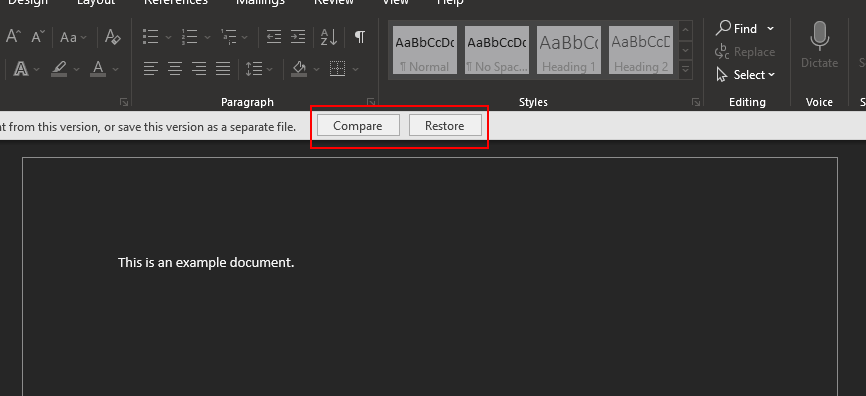Open line and paragraph spacing menu

(259, 69)
